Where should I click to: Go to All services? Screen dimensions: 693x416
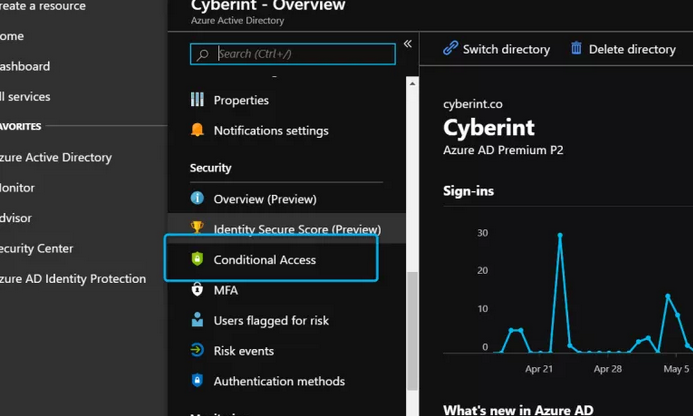click(x=25, y=97)
